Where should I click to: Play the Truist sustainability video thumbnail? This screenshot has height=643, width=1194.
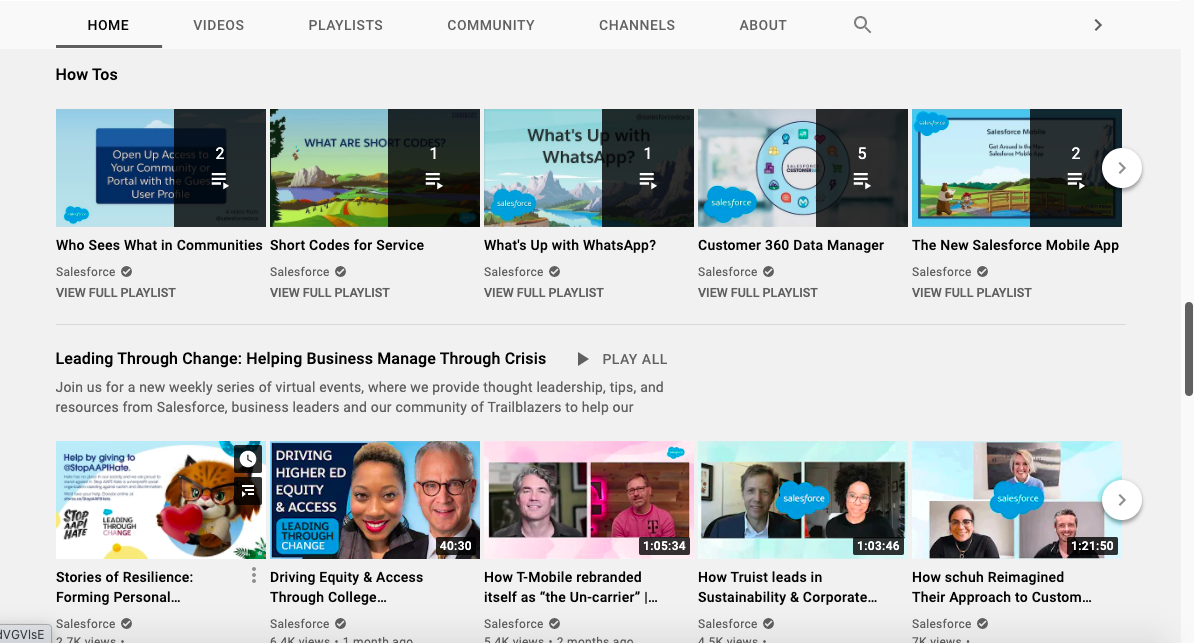point(803,500)
